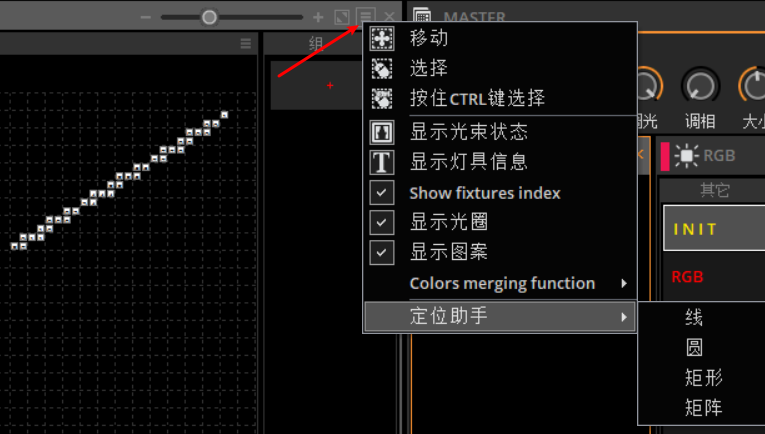
Task: Toggle the 显示光圈 checkbox
Action: click(382, 222)
